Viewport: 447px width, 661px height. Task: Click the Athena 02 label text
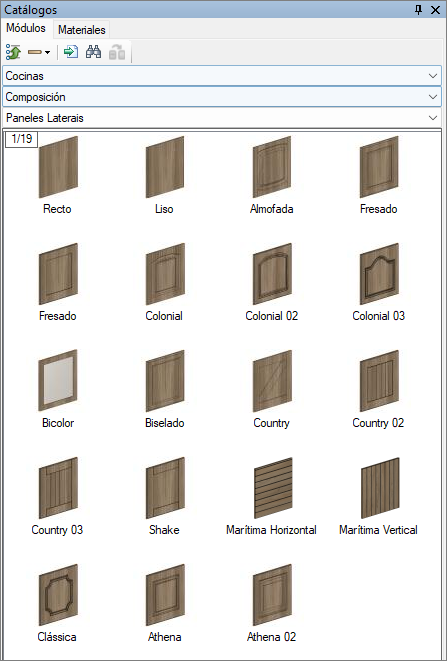272,637
